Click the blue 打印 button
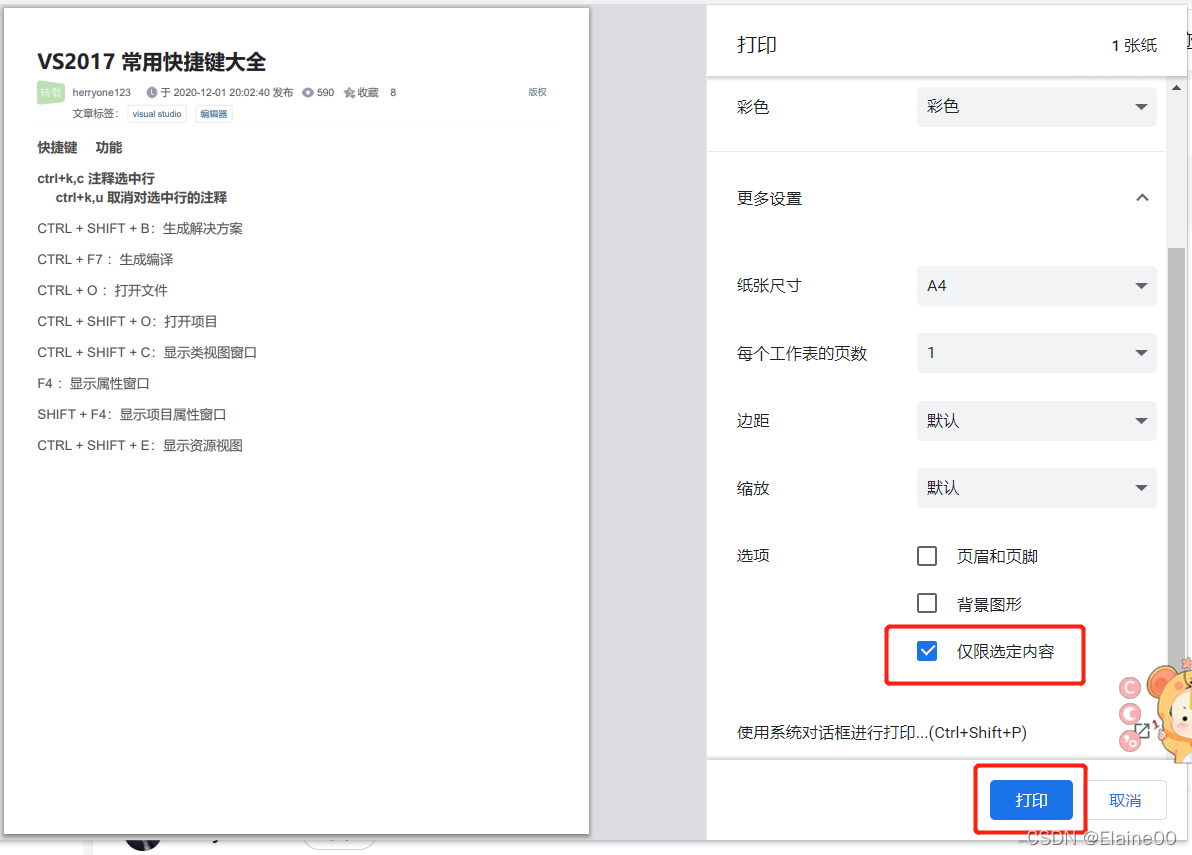 tap(1031, 800)
